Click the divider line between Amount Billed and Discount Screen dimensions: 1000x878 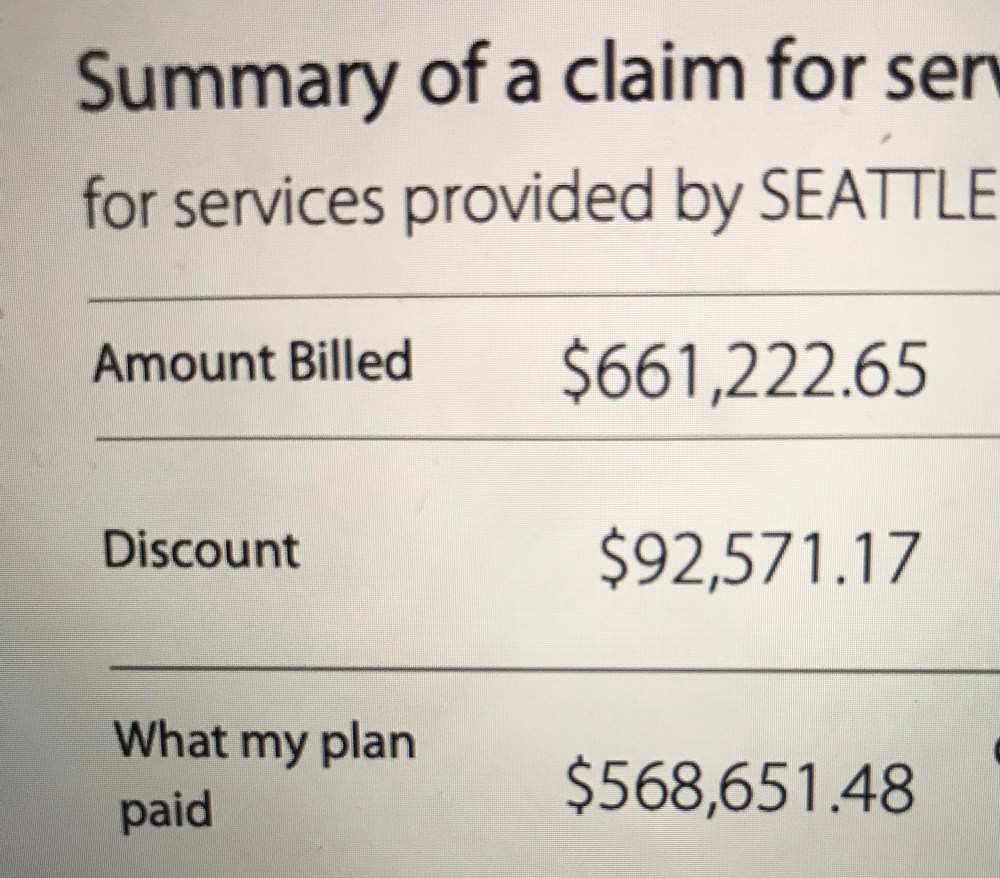(x=540, y=437)
